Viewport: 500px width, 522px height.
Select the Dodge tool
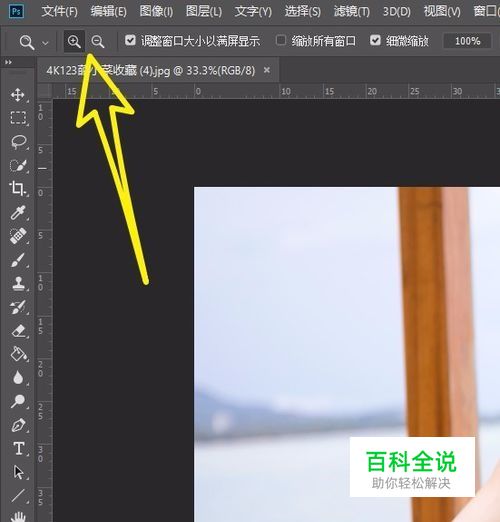[18, 401]
